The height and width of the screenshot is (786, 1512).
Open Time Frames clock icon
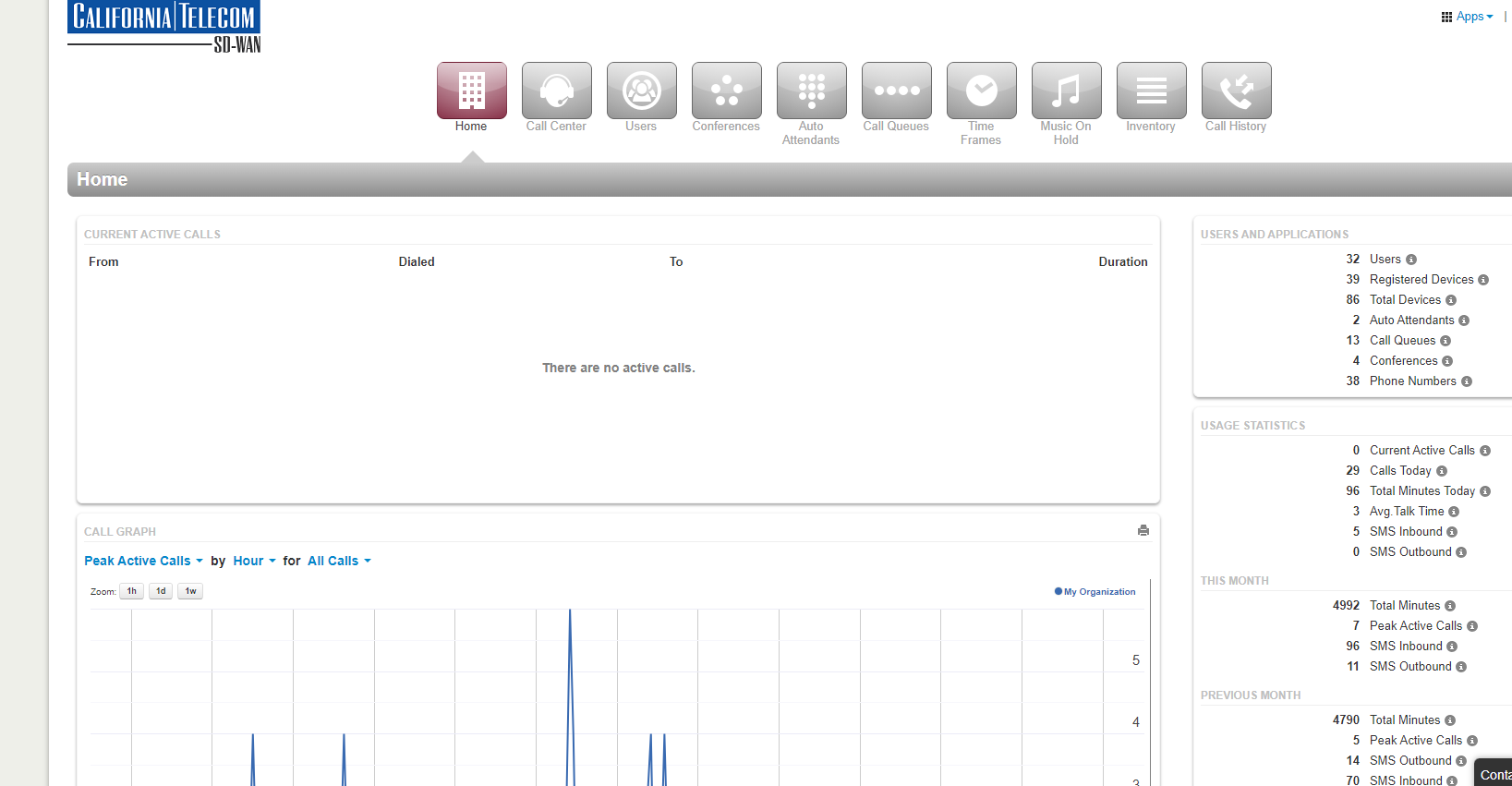tap(981, 91)
